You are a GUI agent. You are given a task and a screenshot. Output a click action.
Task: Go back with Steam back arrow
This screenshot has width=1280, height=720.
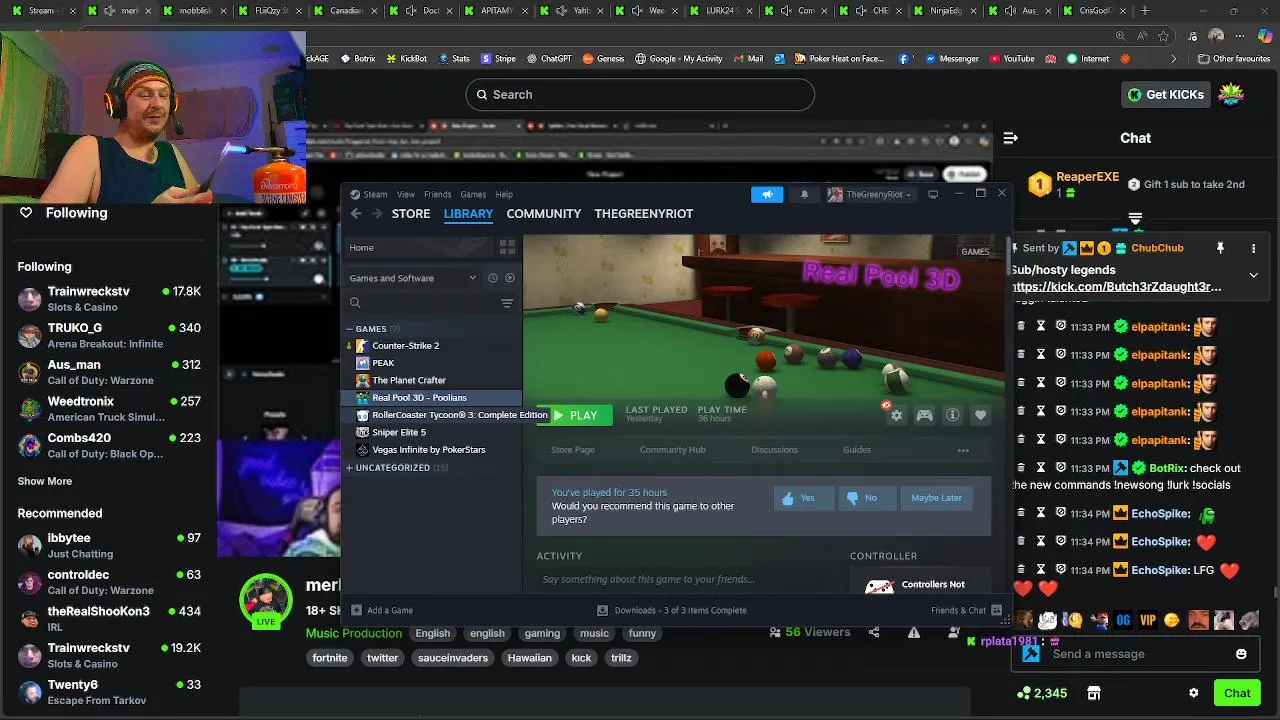(x=356, y=213)
